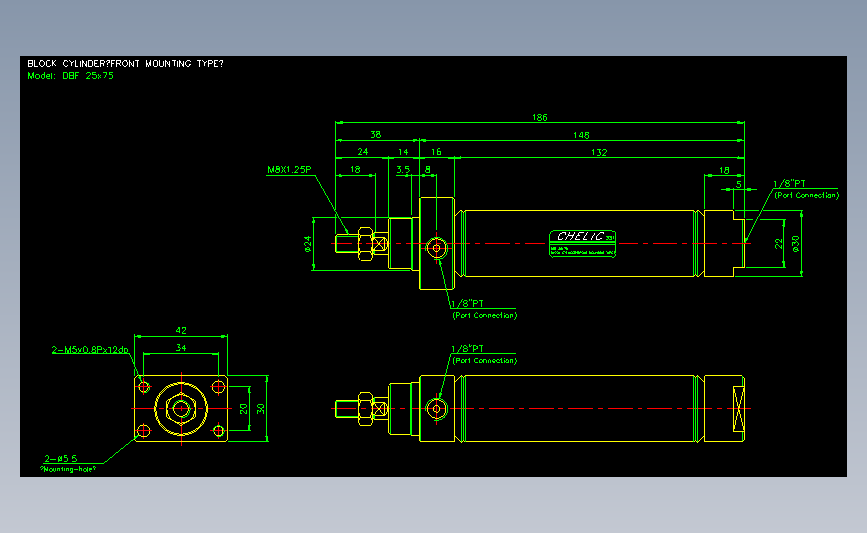Click the '20' dimension in front view

pyautogui.click(x=244, y=409)
